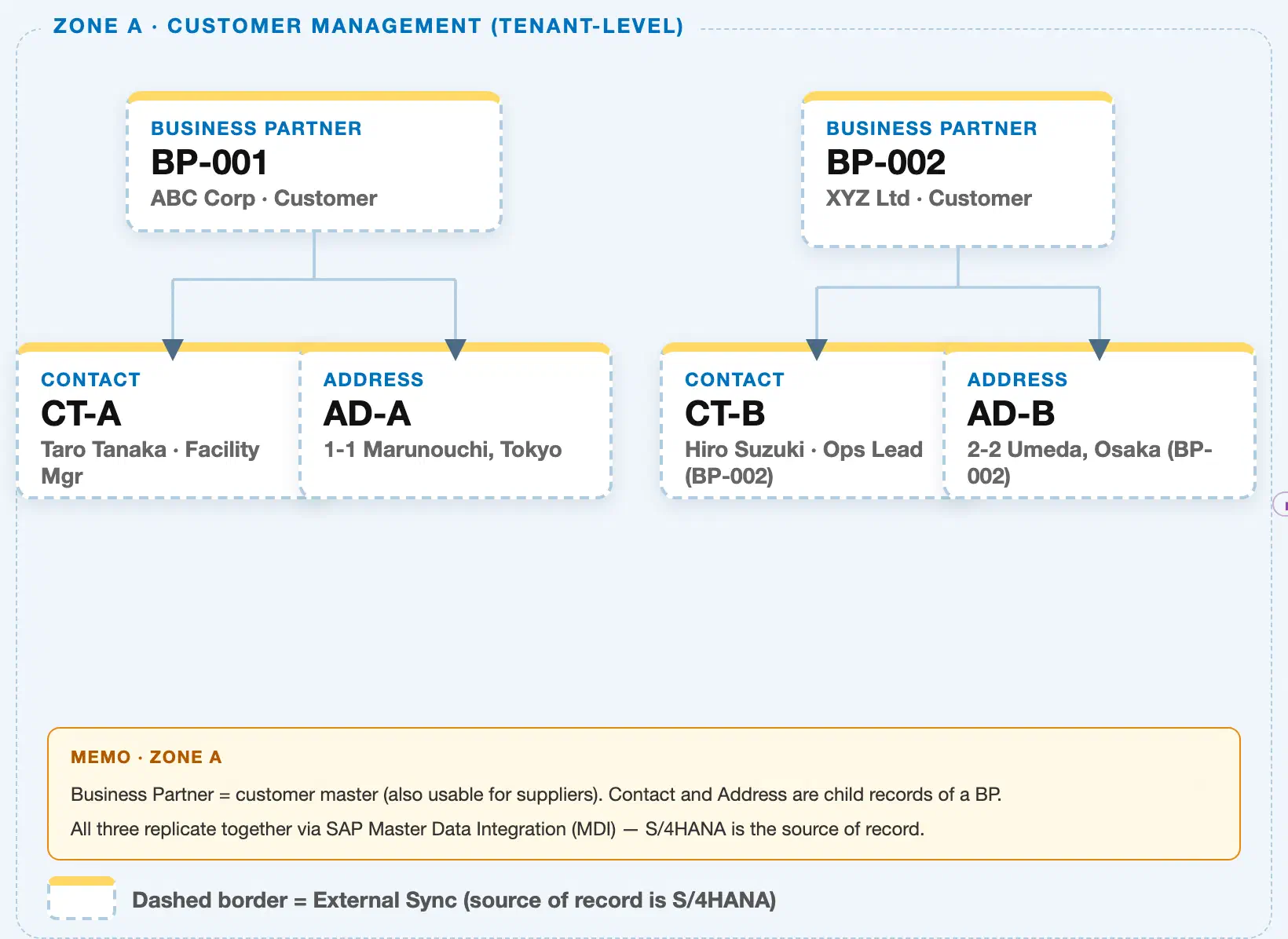Click the Zone A Customer Management title

click(368, 26)
